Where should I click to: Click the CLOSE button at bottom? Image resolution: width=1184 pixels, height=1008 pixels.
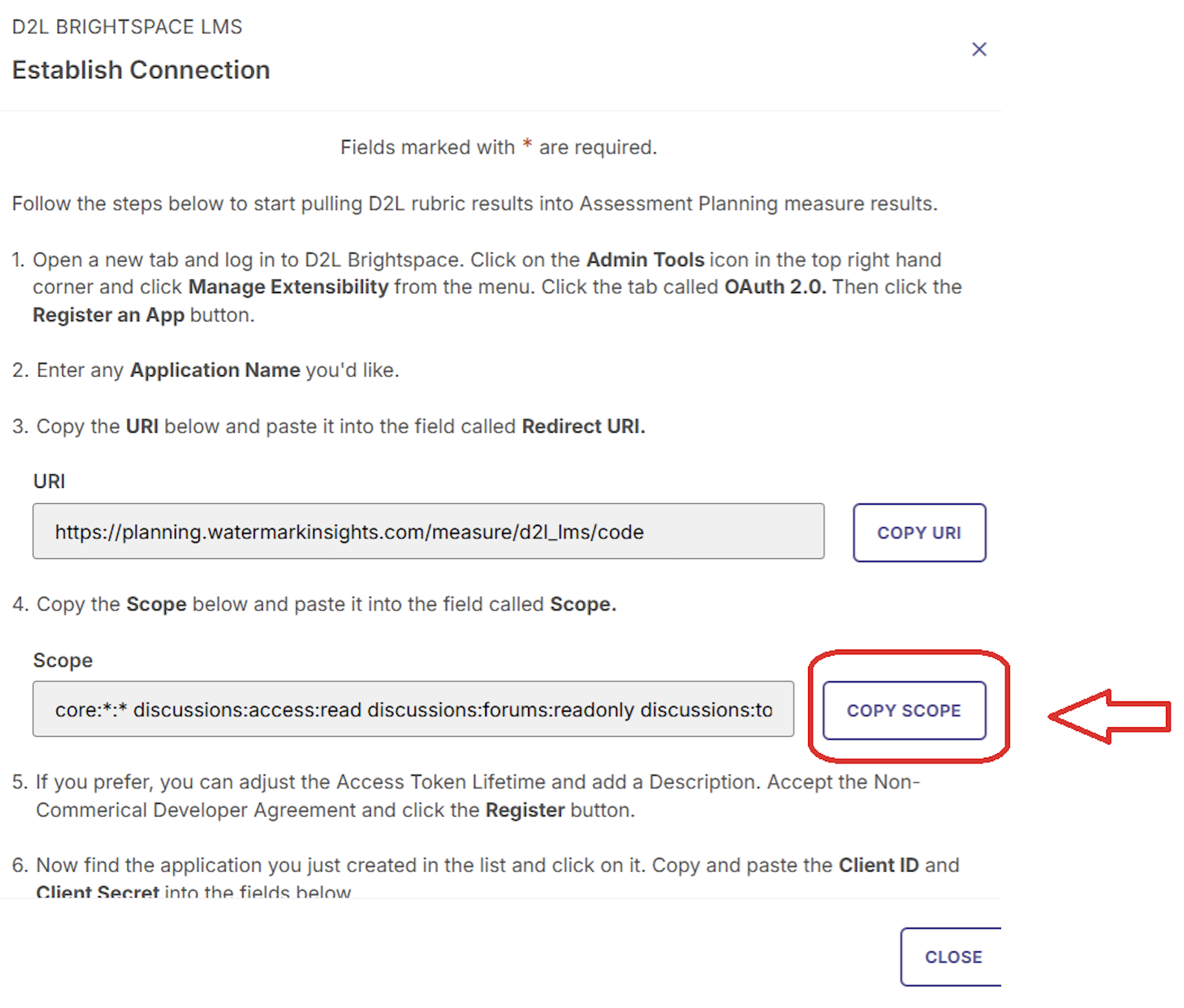point(952,957)
